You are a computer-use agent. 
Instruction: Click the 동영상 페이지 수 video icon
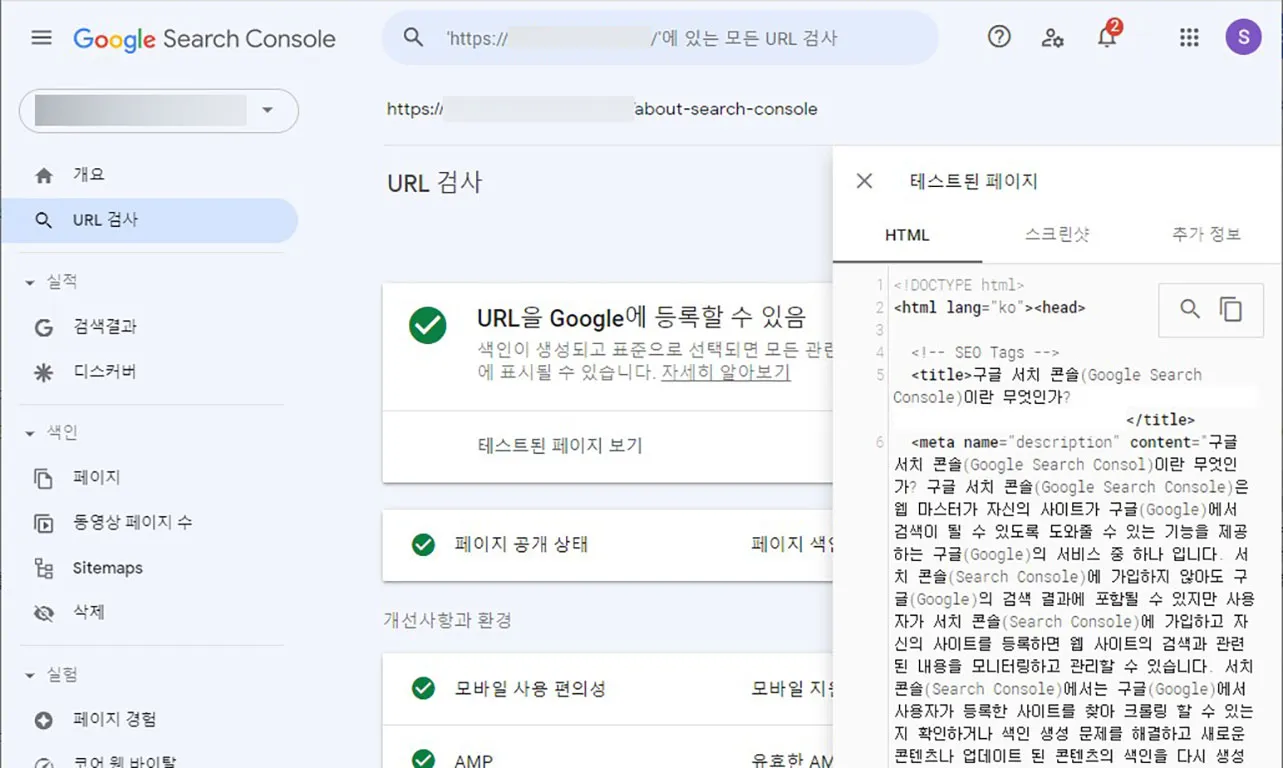tap(43, 523)
